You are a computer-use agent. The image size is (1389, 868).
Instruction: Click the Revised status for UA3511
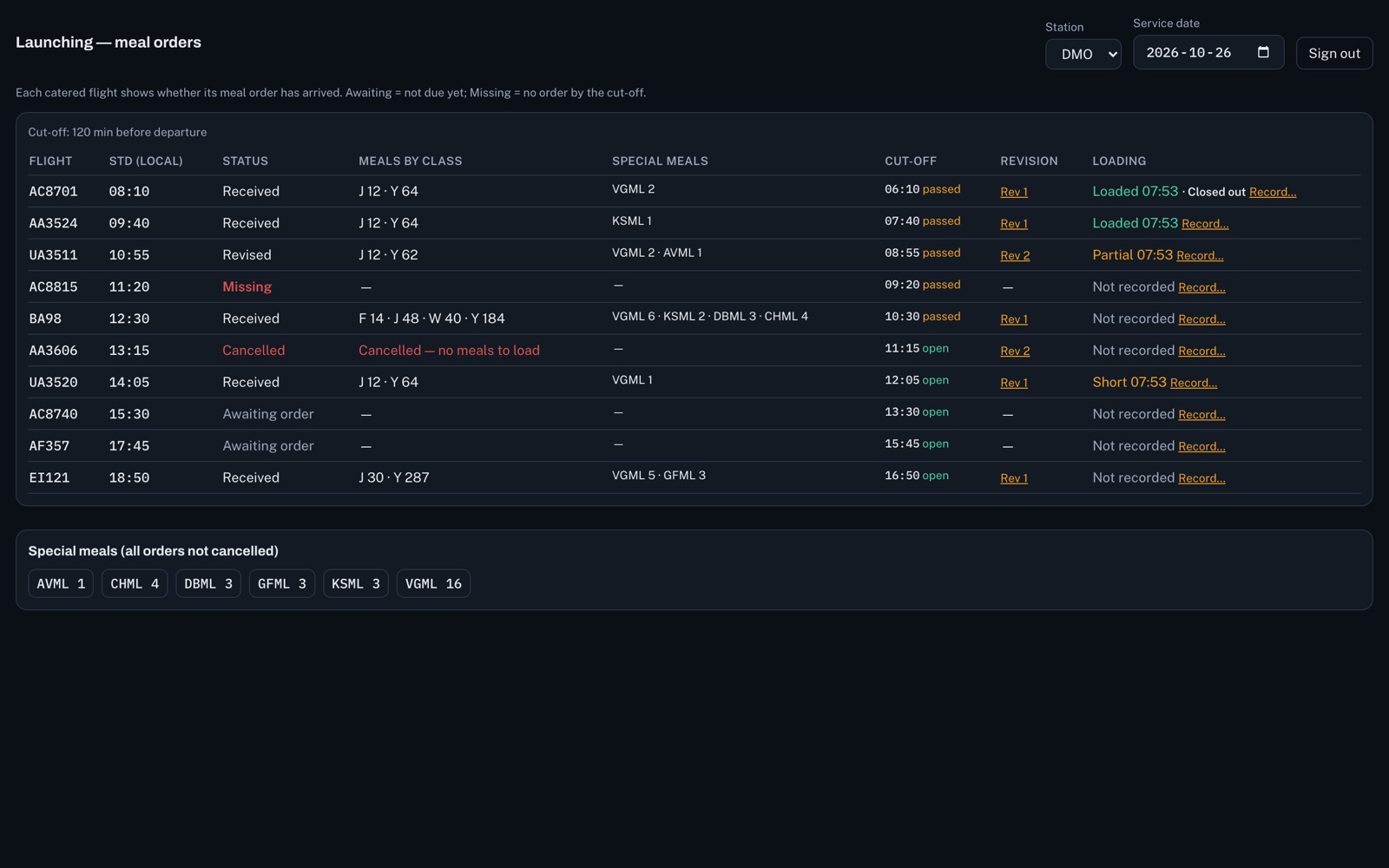[x=247, y=254]
